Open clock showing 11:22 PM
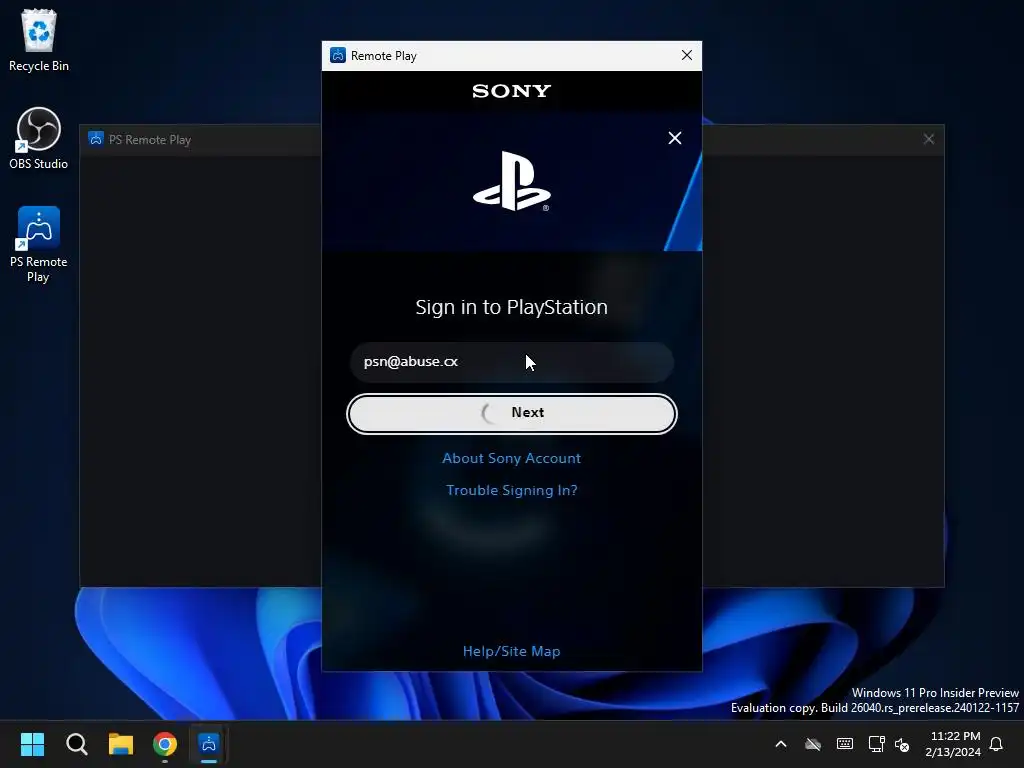 953,744
